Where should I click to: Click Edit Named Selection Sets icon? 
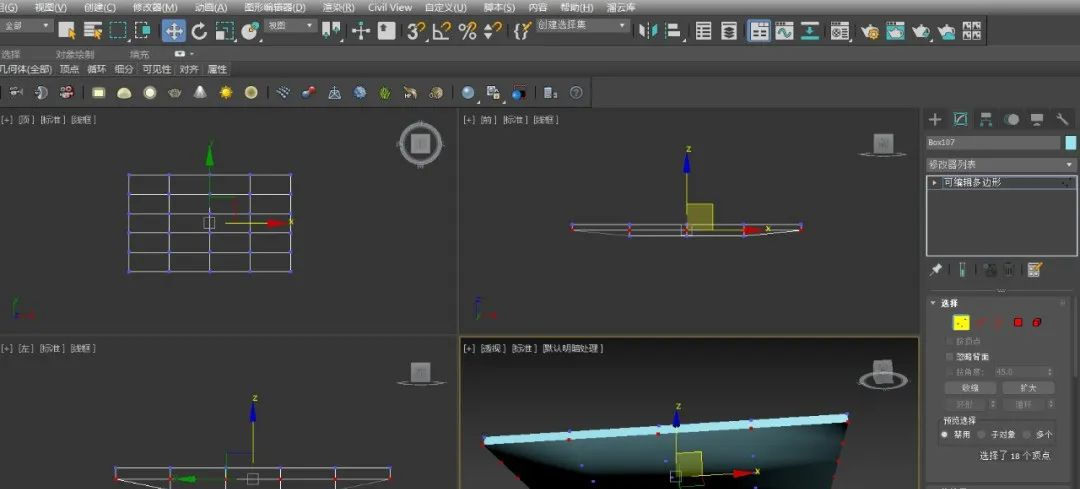(x=523, y=30)
